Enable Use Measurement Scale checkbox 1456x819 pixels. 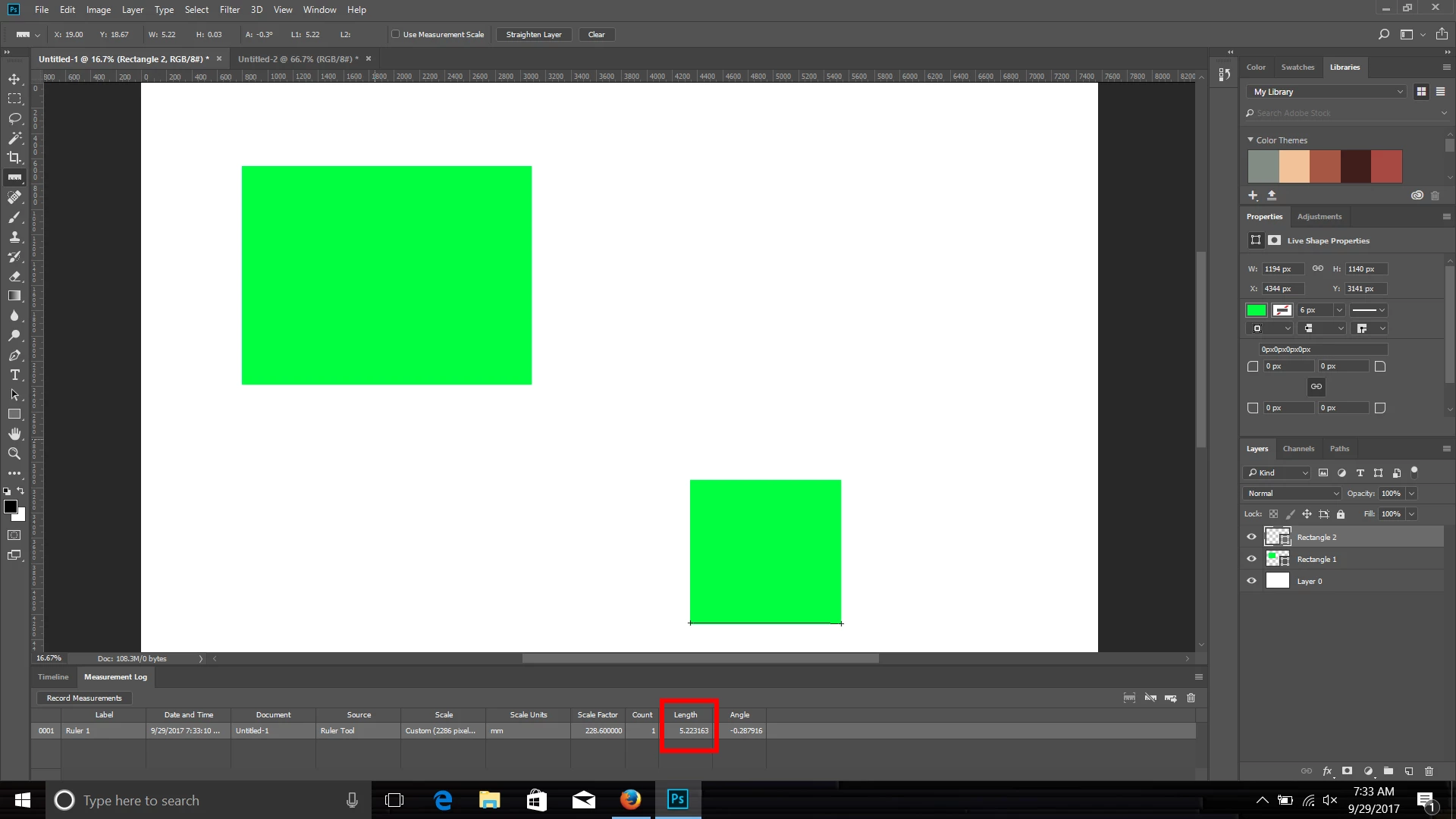(395, 34)
